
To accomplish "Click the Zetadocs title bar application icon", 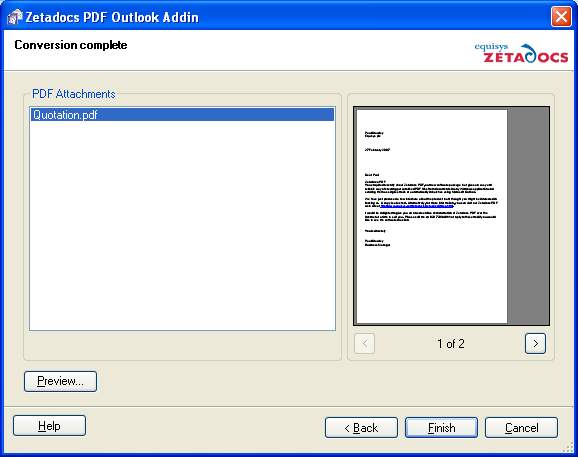I will point(15,17).
